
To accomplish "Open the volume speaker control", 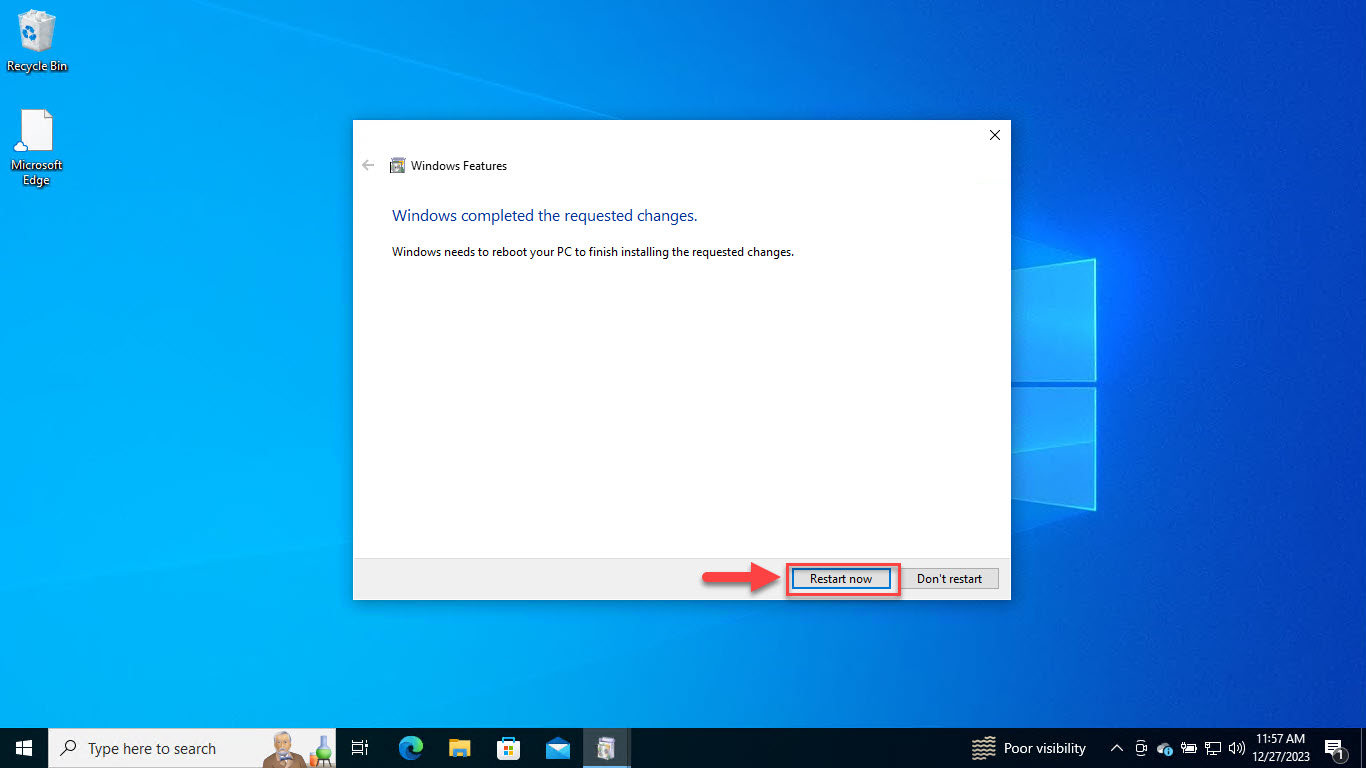I will point(1236,748).
